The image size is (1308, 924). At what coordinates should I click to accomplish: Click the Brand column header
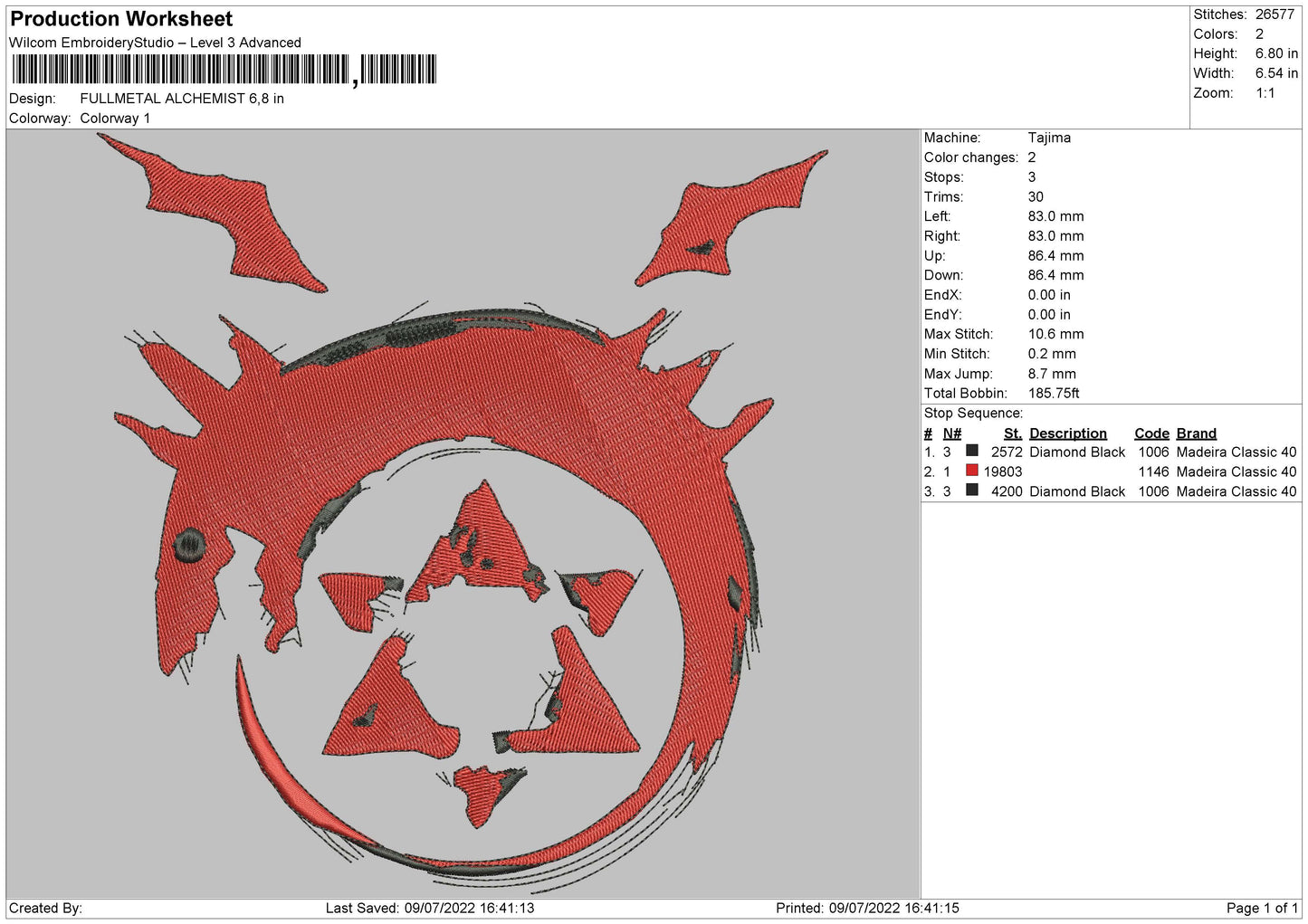click(x=1197, y=433)
